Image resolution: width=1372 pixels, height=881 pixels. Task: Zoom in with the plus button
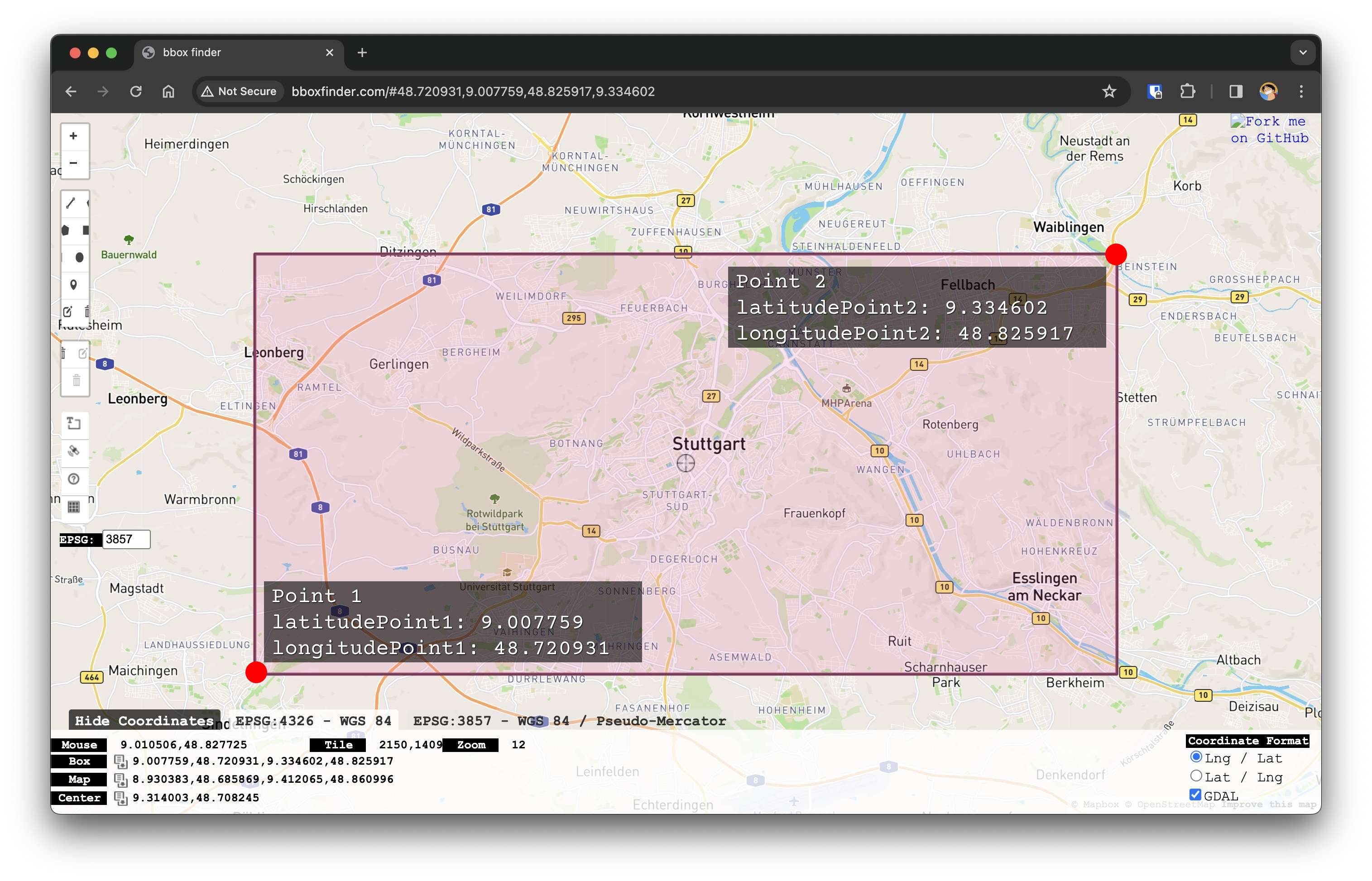[x=73, y=136]
